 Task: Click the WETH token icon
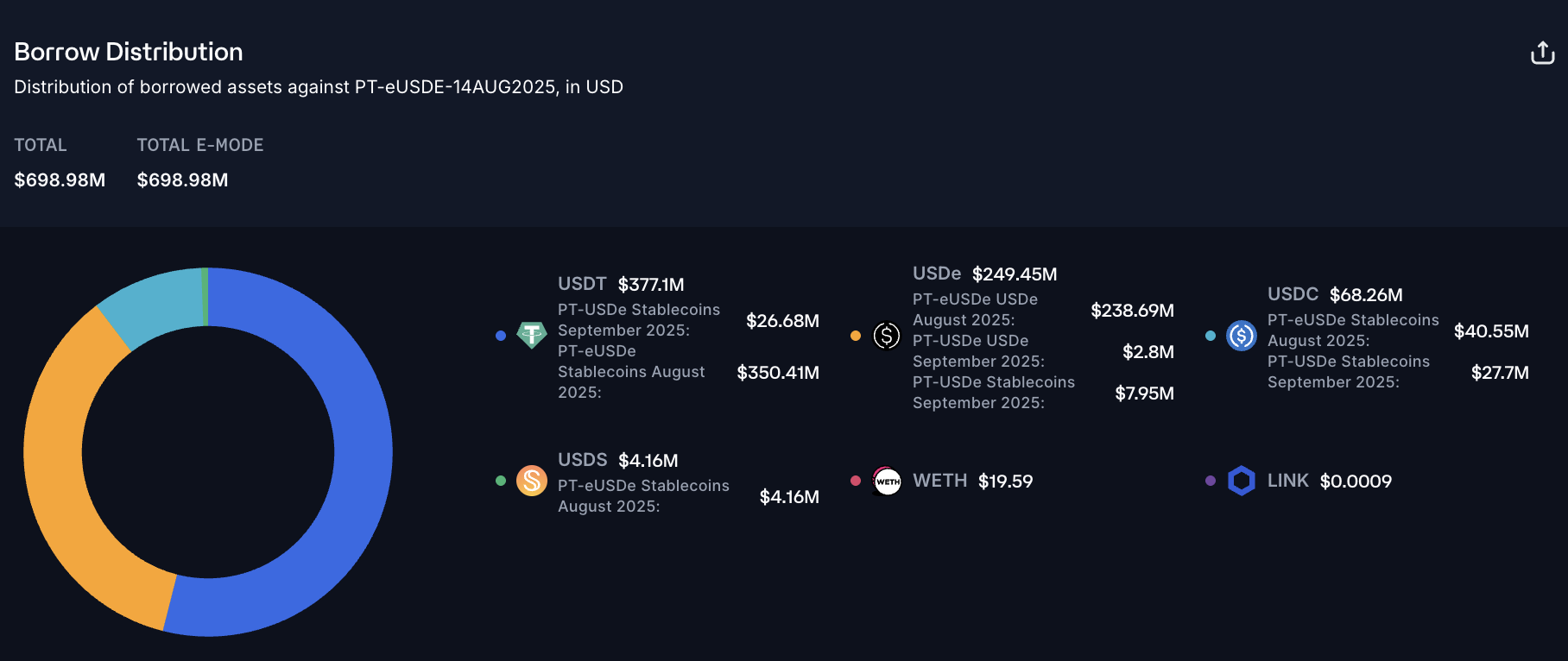[x=887, y=481]
